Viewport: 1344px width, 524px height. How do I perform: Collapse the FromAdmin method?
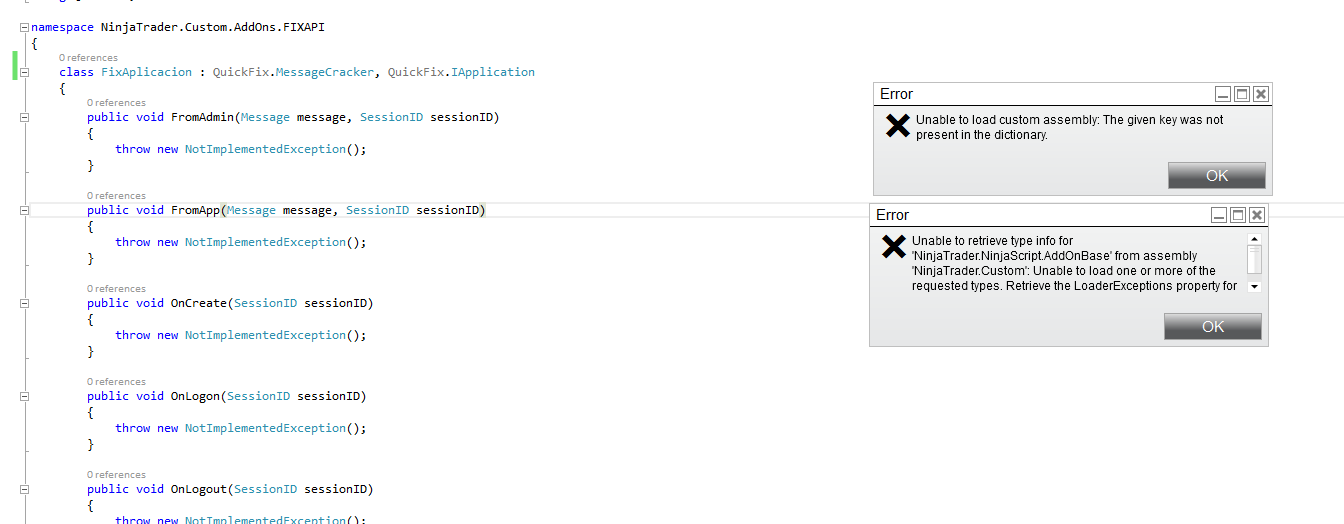pos(24,117)
